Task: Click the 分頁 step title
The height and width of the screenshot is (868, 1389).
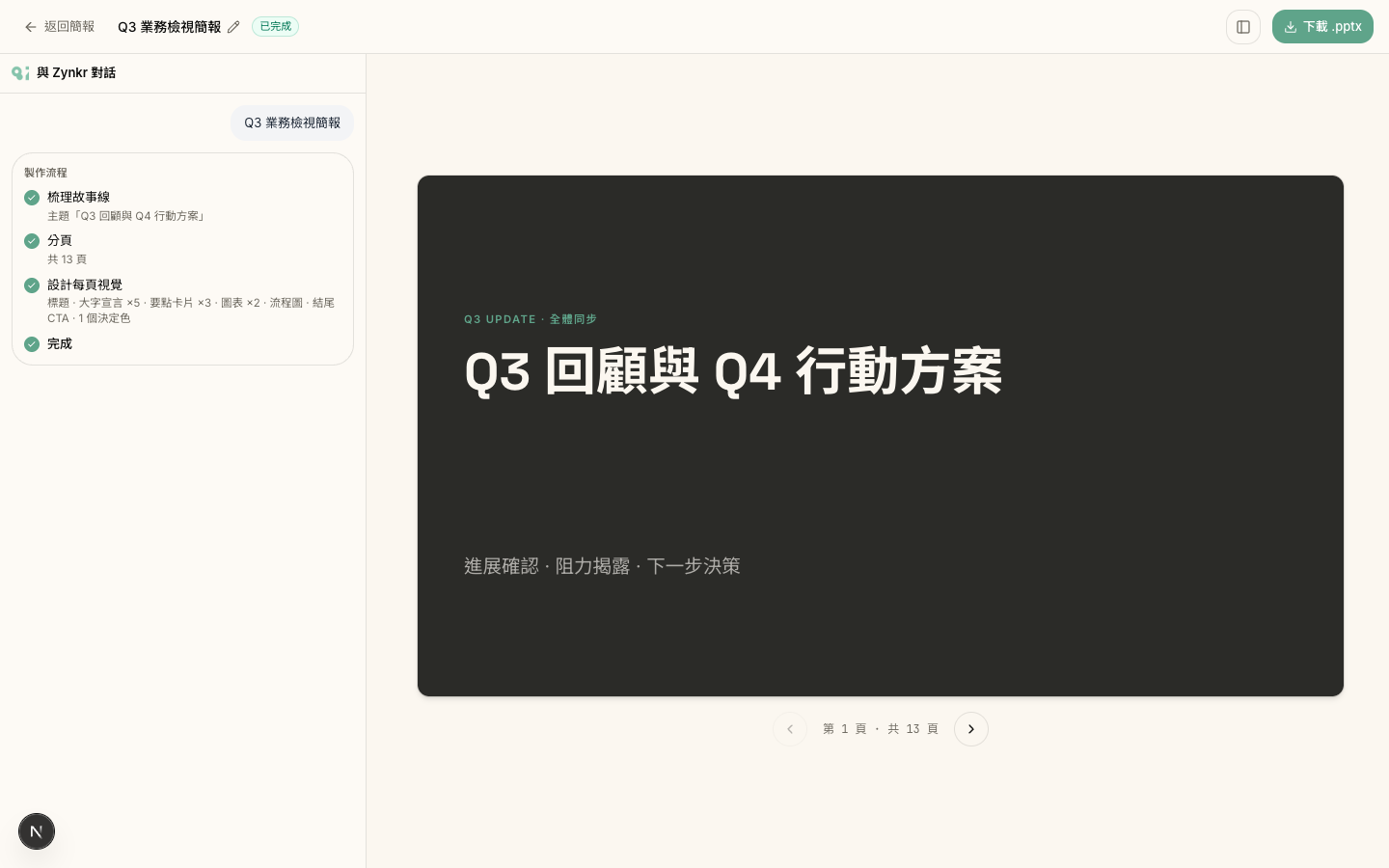Action: tap(60, 240)
